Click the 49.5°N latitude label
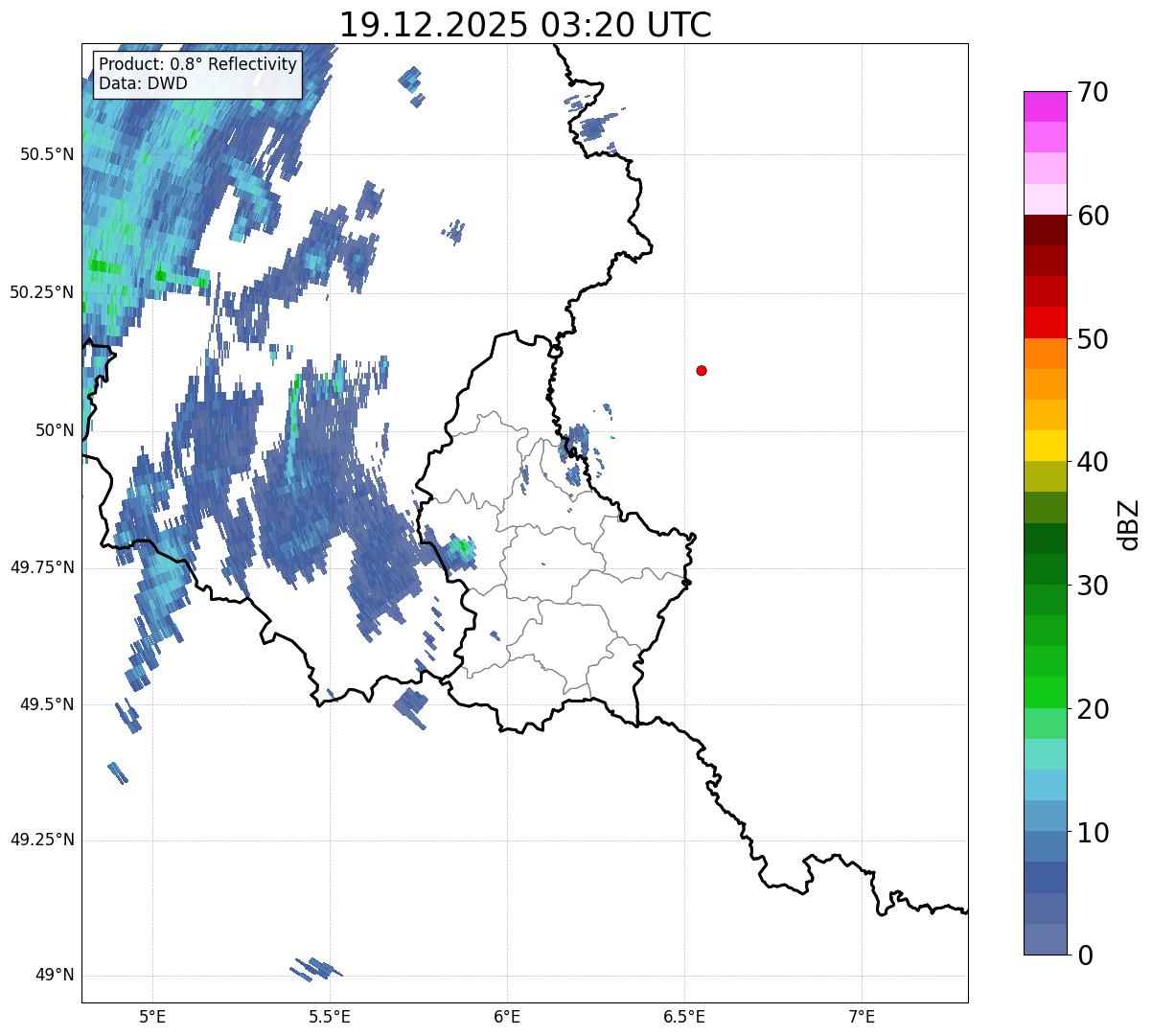Viewport: 1152px width, 1036px height. coord(47,704)
